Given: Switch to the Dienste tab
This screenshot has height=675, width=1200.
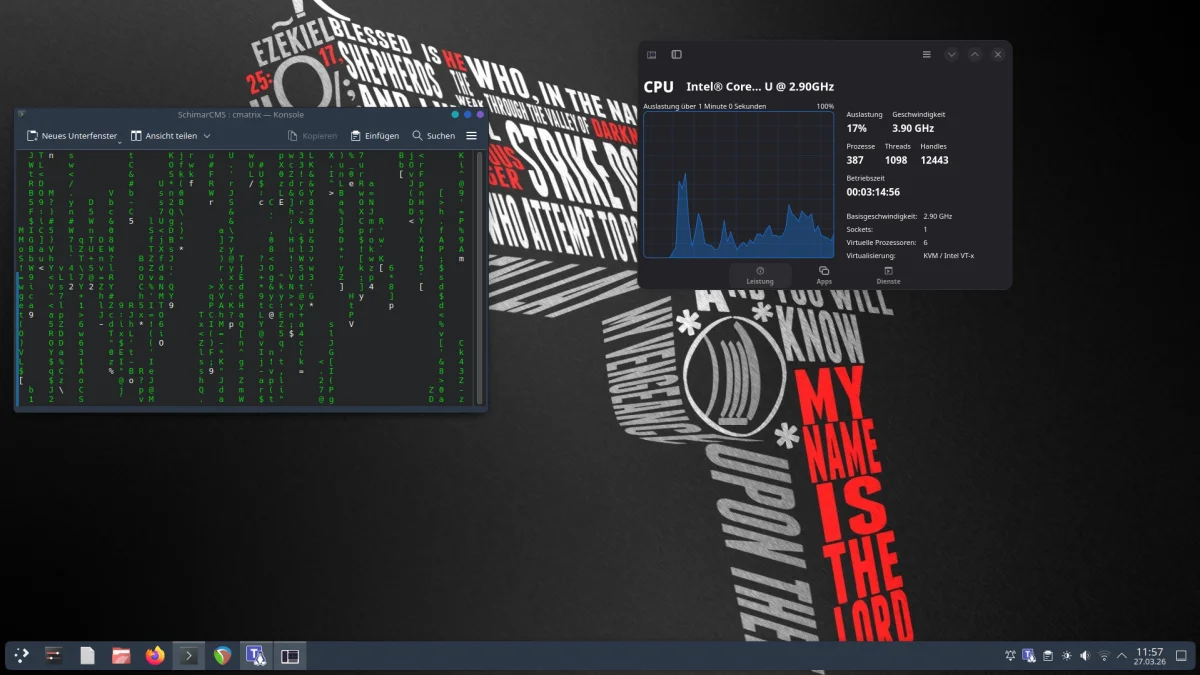Looking at the screenshot, I should coord(888,275).
